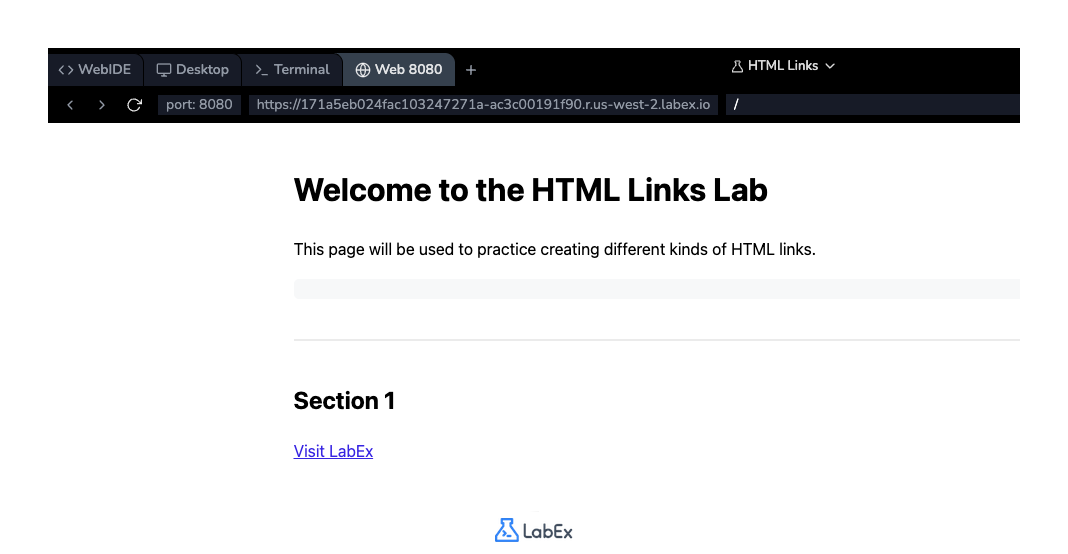This screenshot has height=554, width=1068.
Task: Expand the HTML Links dropdown chevron
Action: click(830, 66)
